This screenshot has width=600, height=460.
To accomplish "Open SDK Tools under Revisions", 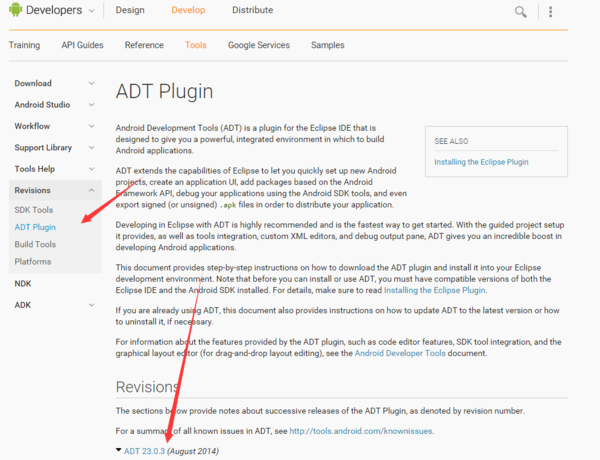I will (34, 210).
